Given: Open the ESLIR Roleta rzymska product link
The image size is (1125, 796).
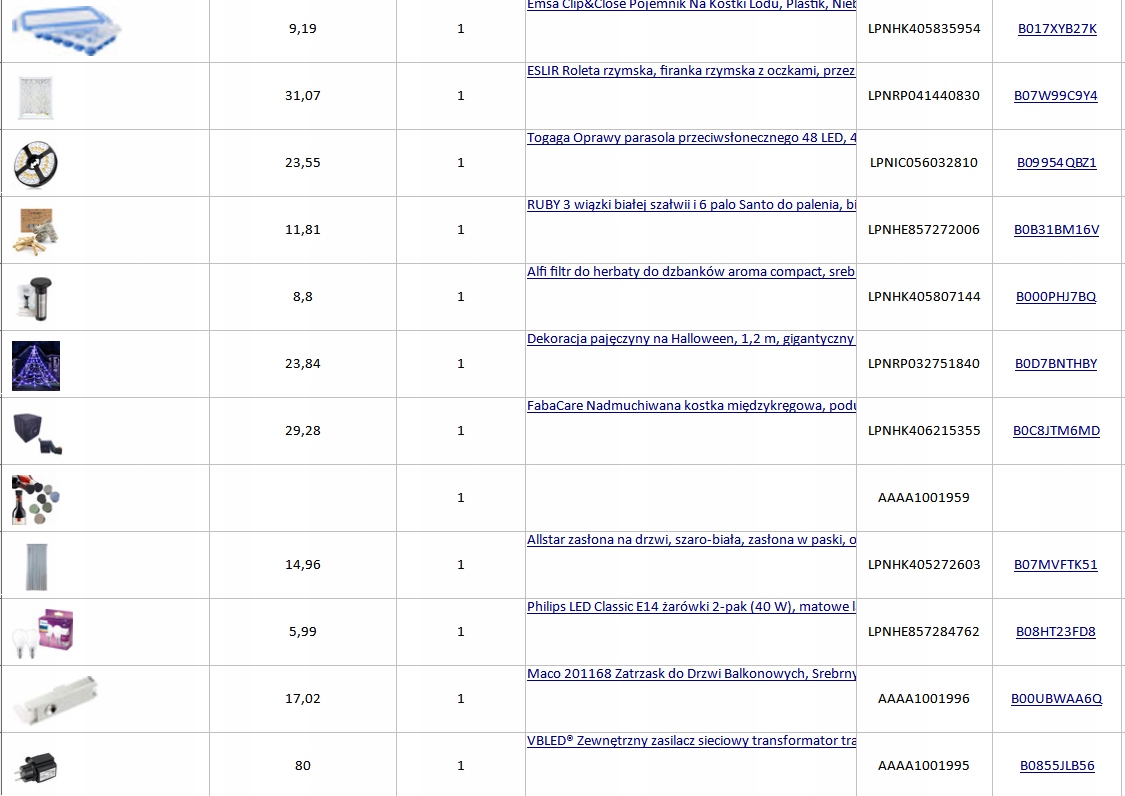Looking at the screenshot, I should coord(690,71).
